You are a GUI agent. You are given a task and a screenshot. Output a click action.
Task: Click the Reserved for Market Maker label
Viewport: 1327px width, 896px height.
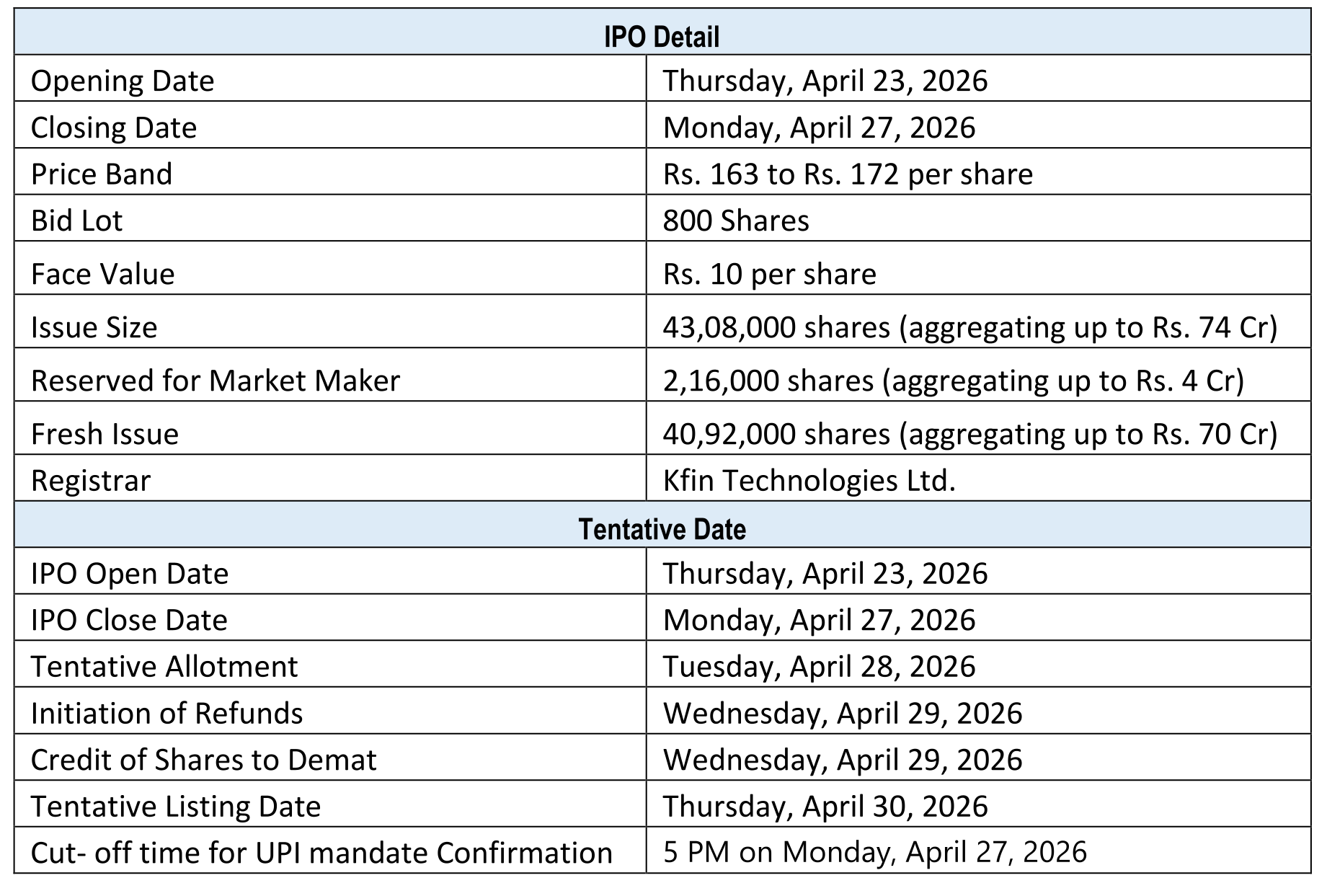[x=216, y=381]
